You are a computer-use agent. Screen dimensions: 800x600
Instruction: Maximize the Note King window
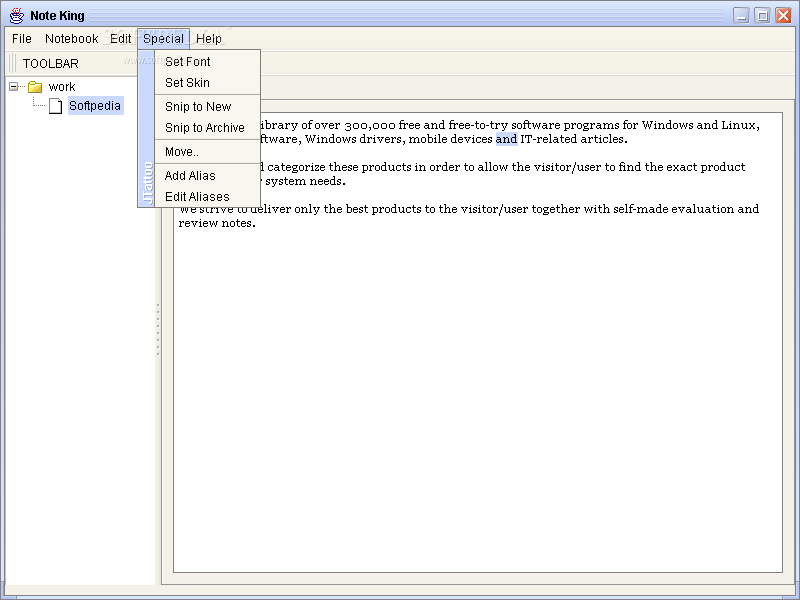click(762, 15)
